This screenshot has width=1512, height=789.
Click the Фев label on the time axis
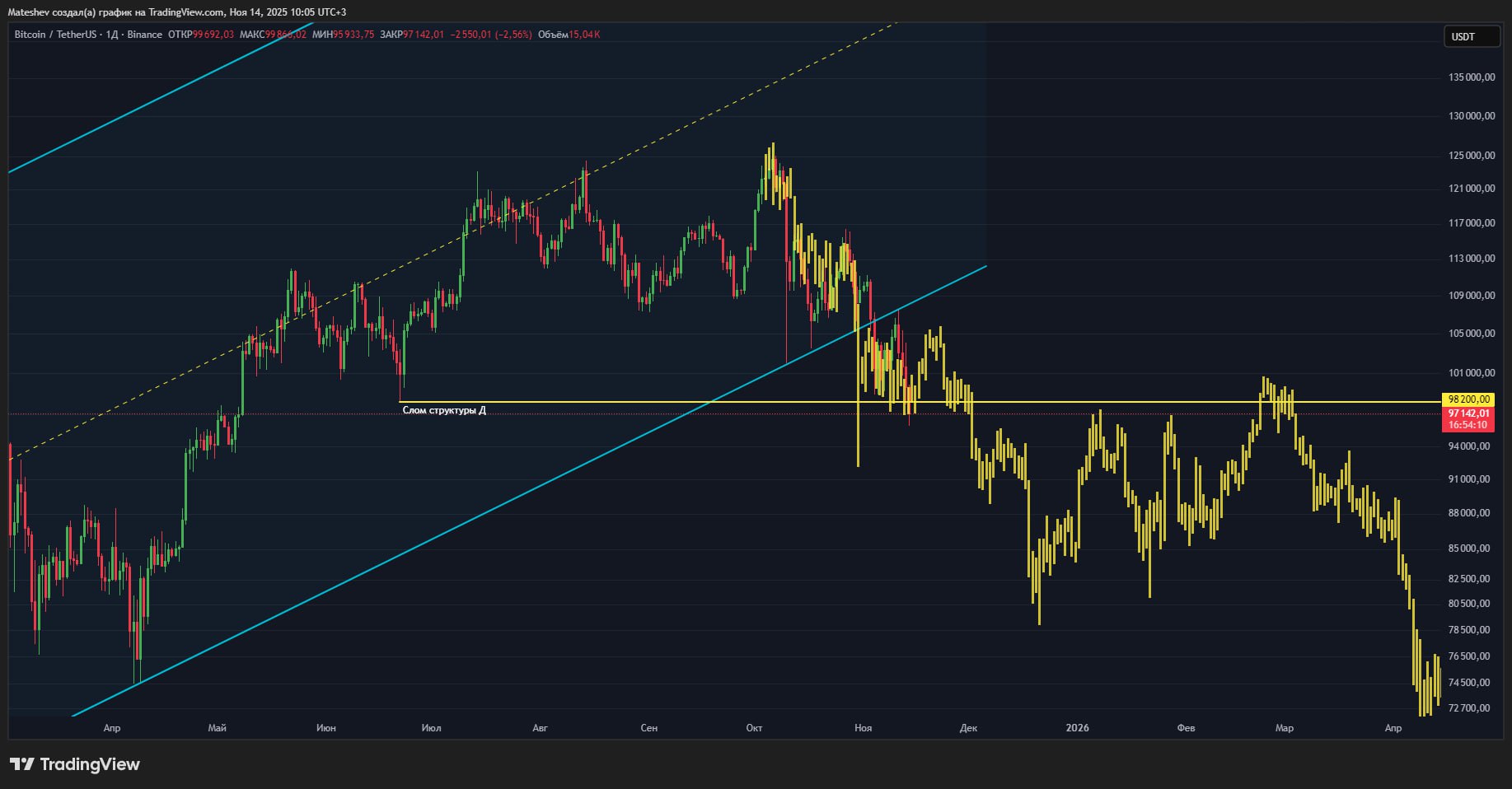[1187, 728]
